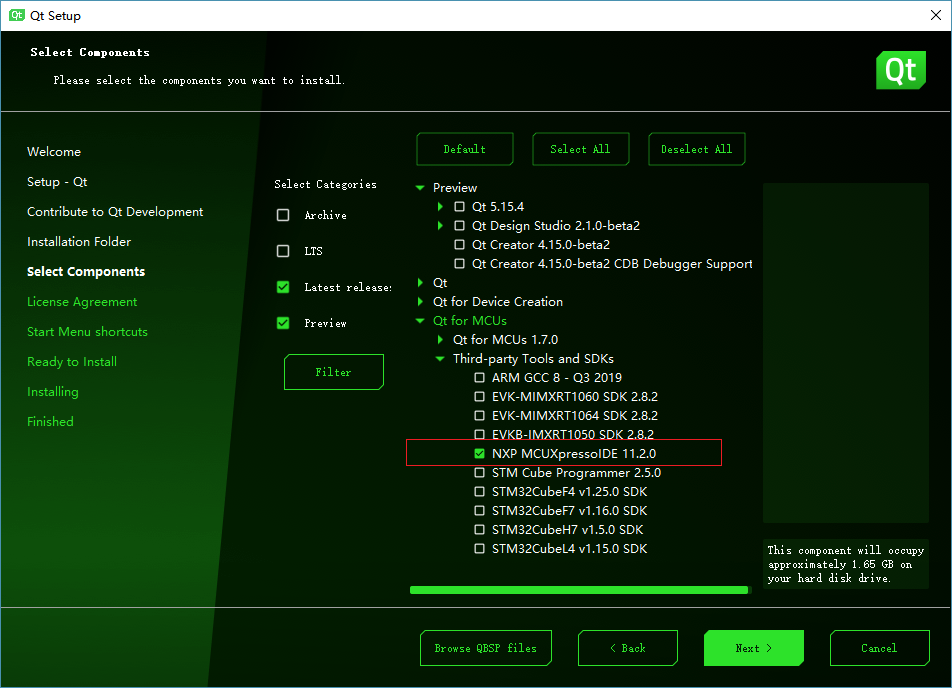Image resolution: width=952 pixels, height=688 pixels.
Task: Uncheck the Preview category checkbox
Action: click(x=283, y=323)
